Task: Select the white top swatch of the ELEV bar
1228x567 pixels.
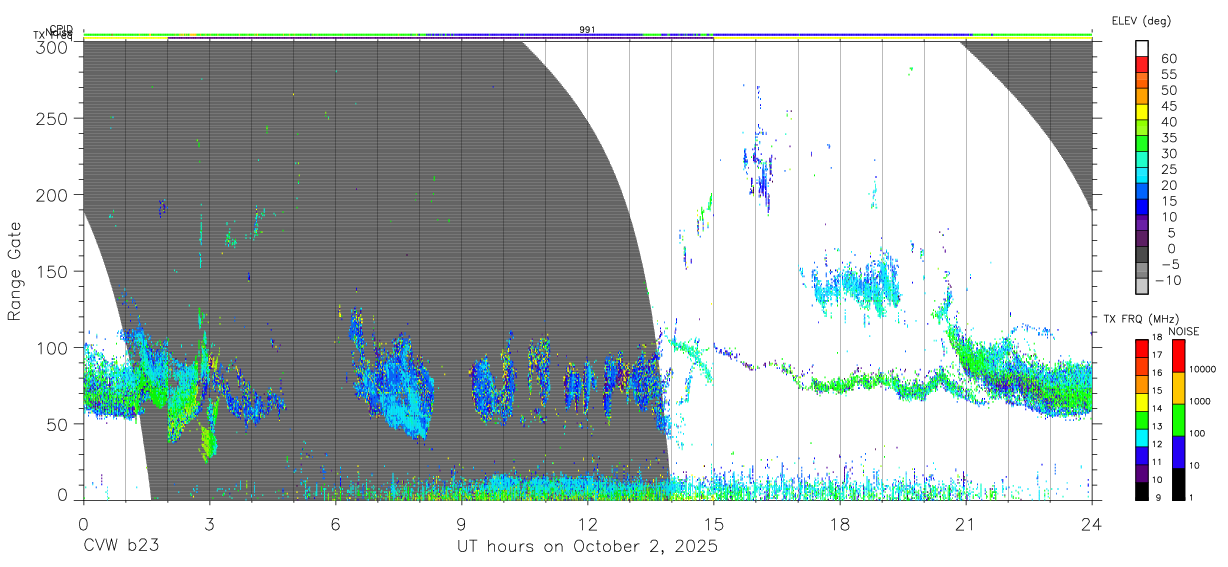Action: point(1143,47)
